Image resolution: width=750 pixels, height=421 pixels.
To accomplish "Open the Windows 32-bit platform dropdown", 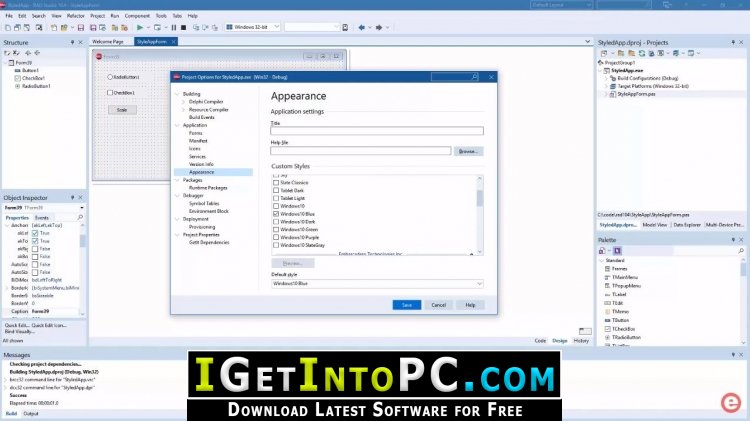I will [x=276, y=27].
